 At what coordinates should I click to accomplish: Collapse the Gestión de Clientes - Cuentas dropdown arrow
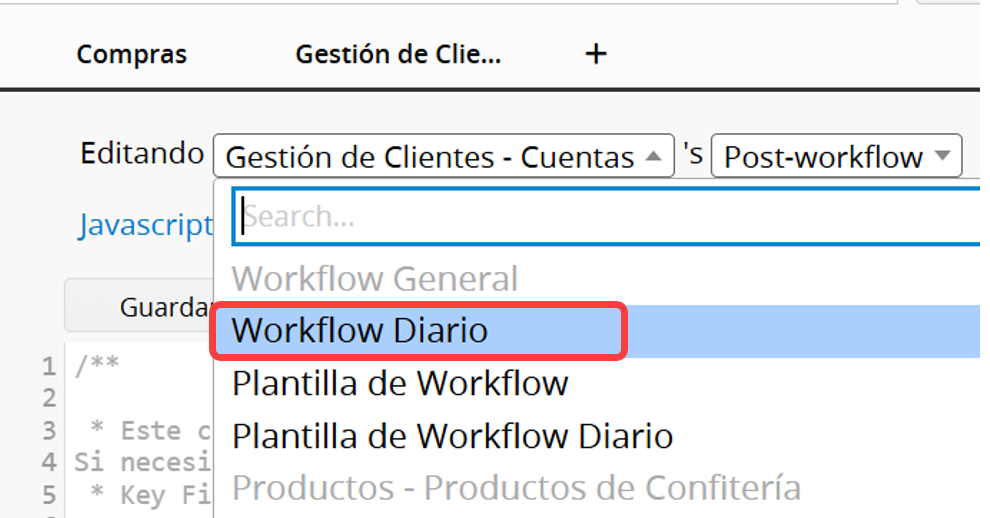pos(654,155)
